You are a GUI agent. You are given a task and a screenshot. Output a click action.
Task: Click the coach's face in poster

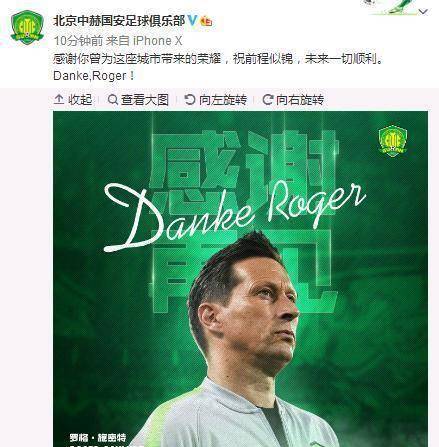coord(253,313)
